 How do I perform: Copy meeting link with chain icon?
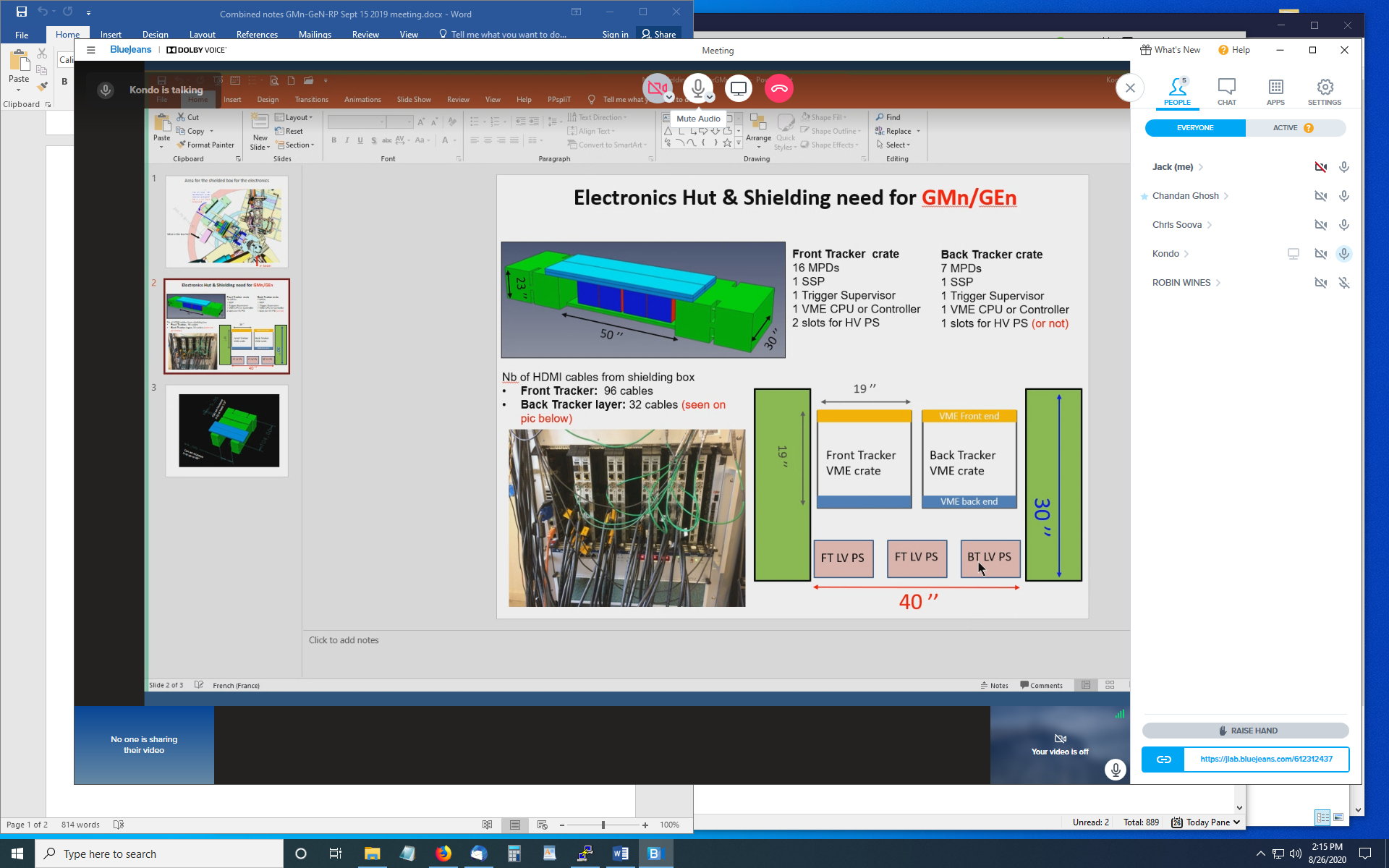[1163, 759]
